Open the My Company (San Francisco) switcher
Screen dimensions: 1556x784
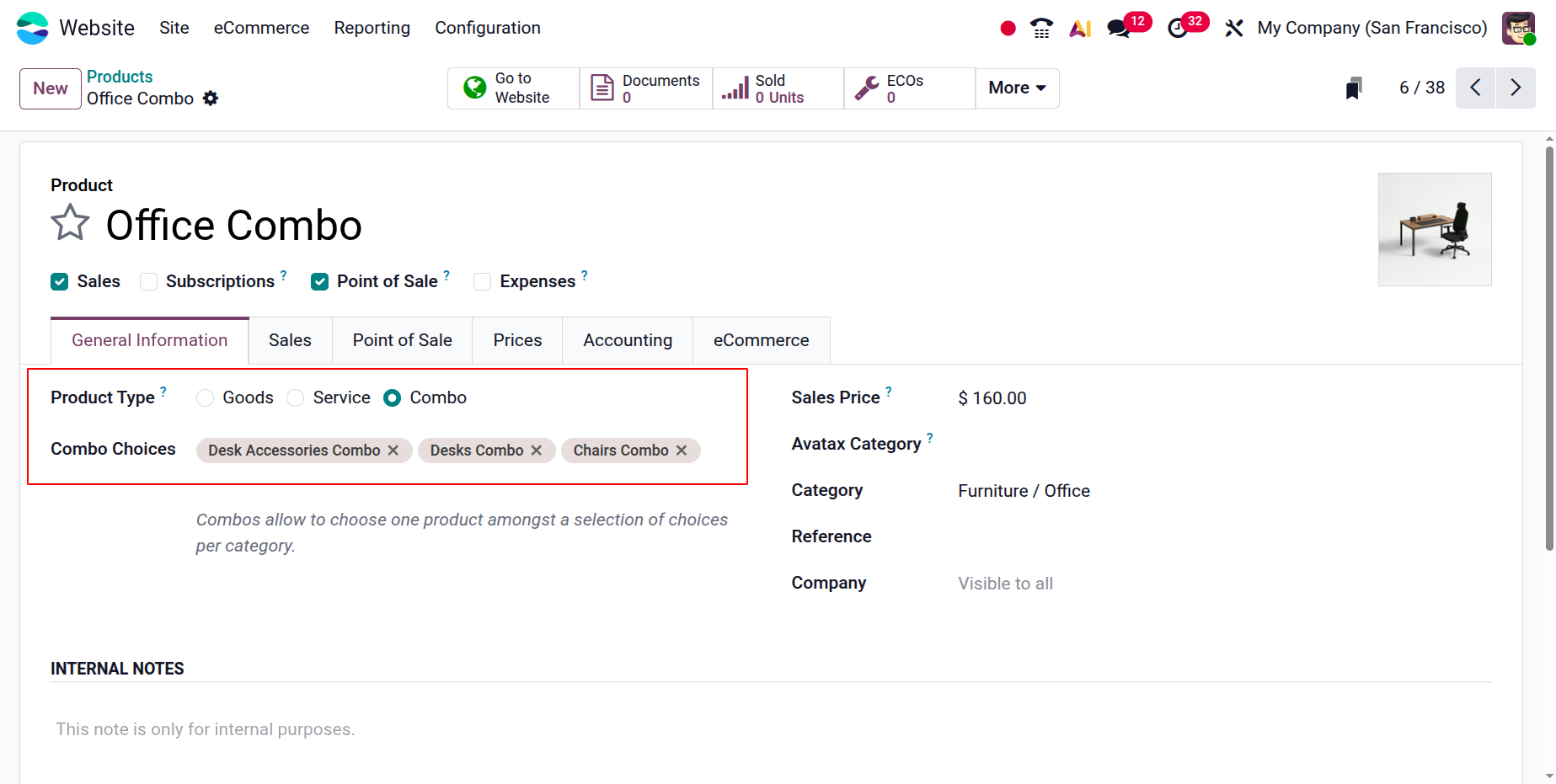[x=1372, y=28]
